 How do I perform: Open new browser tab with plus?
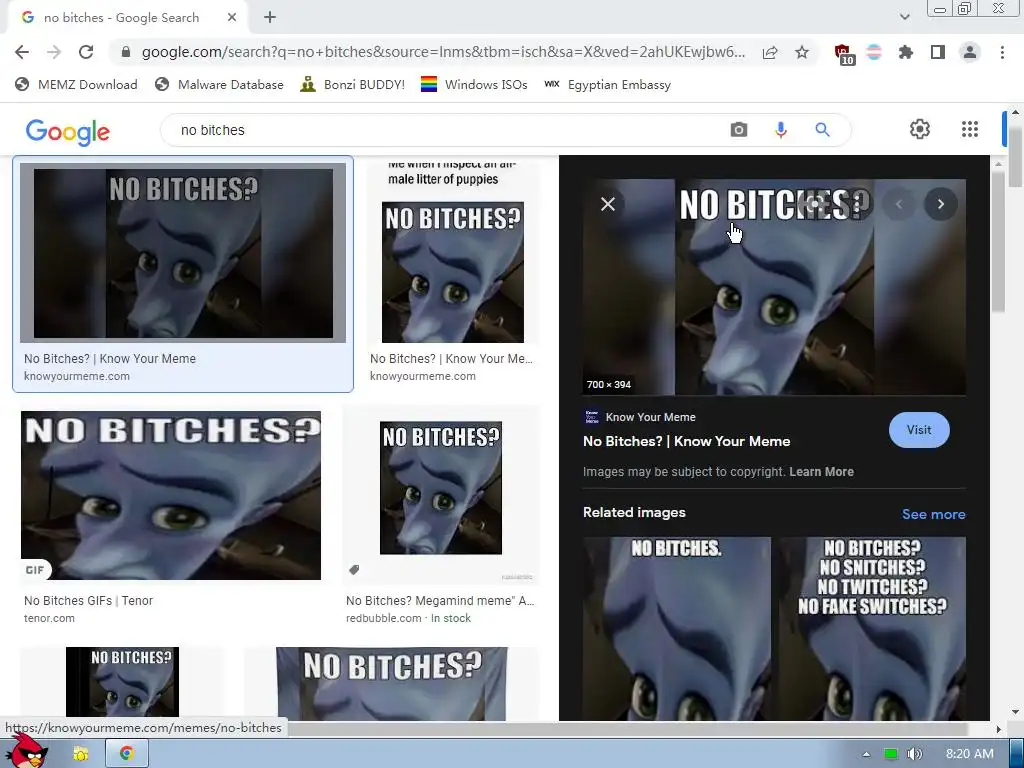point(270,18)
